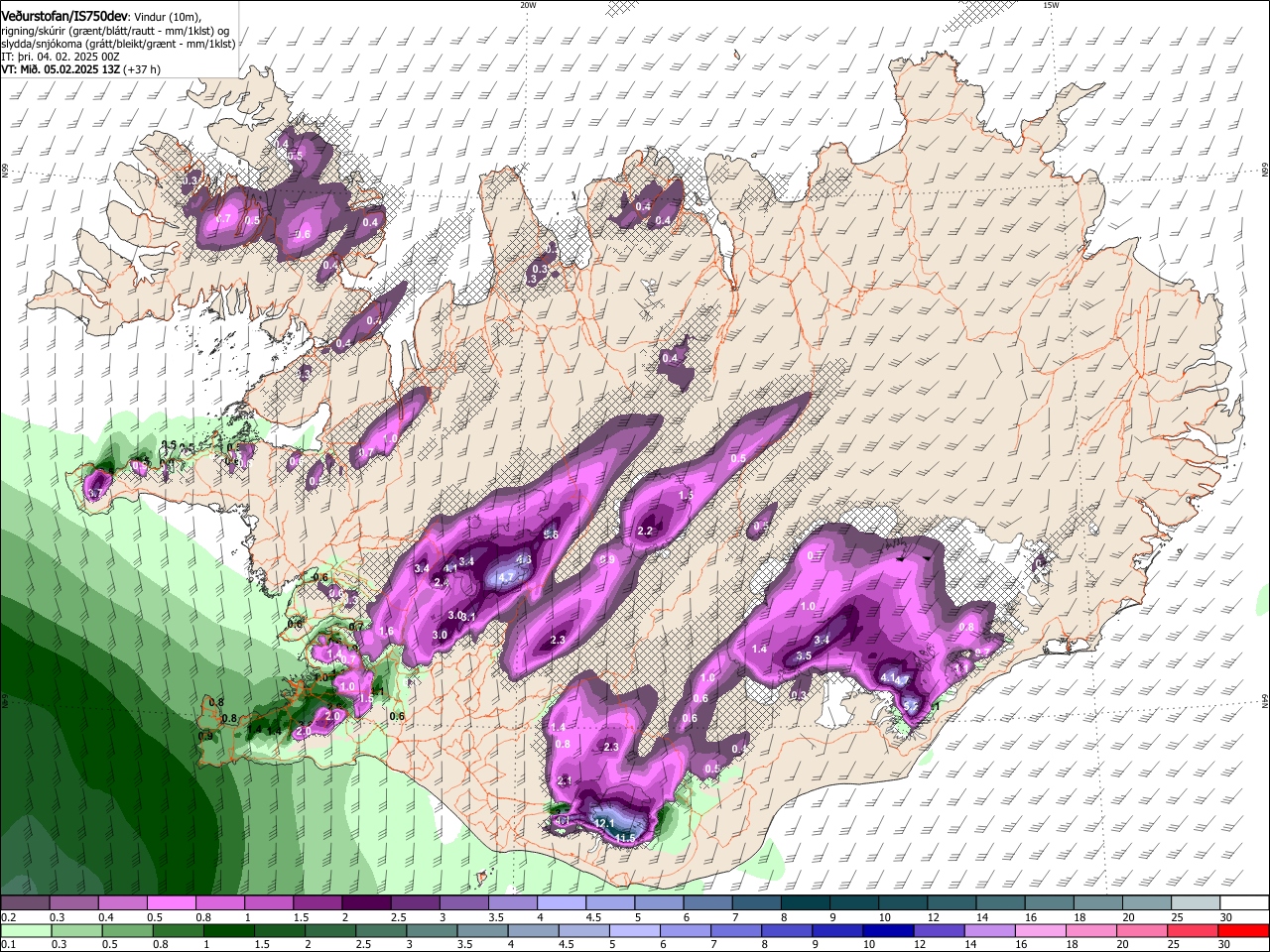Screen dimensions: 1270x952
Task: Click the valid time 'VT: Mið. 05.02.2025 13Z (+37 h)'
Action: click(80, 70)
